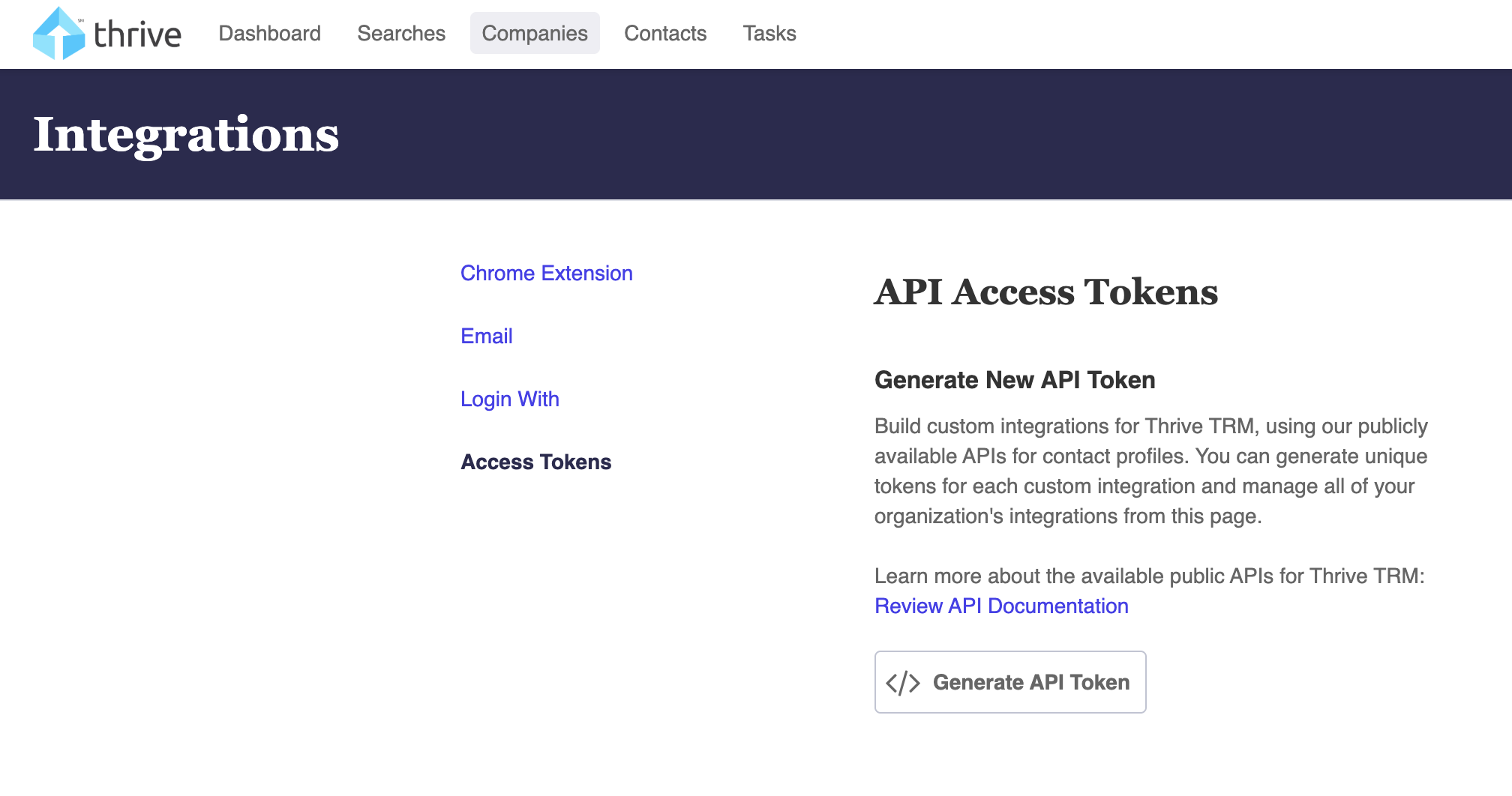Viewport: 1512px width, 796px height.
Task: Click the "Build custom integrations" description paragraph
Action: [x=1150, y=471]
